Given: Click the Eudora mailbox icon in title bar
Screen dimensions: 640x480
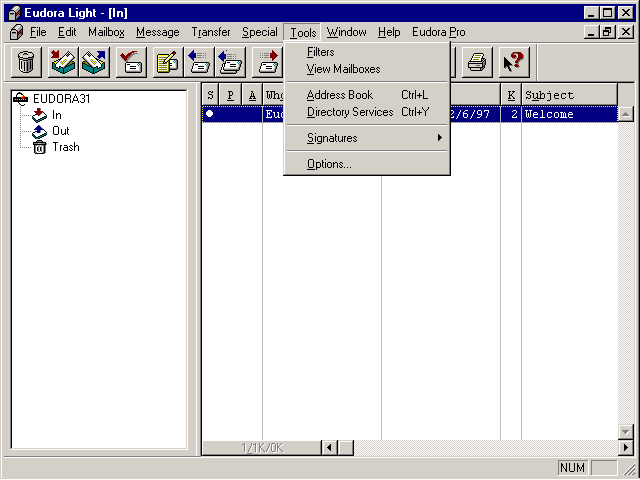Looking at the screenshot, I should [x=14, y=13].
